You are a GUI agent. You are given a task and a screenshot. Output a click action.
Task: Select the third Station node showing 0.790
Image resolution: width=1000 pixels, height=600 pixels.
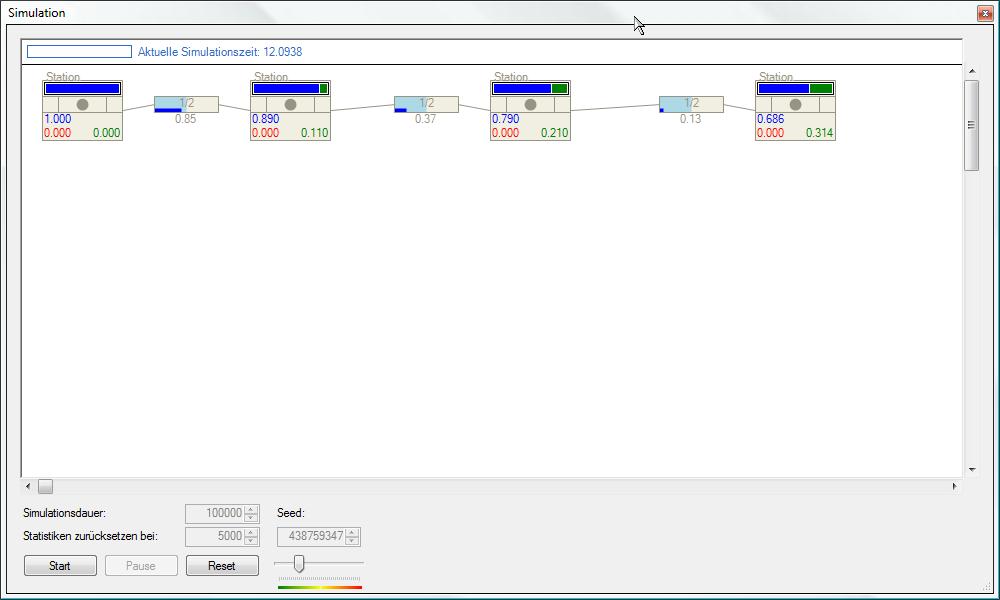tap(530, 111)
